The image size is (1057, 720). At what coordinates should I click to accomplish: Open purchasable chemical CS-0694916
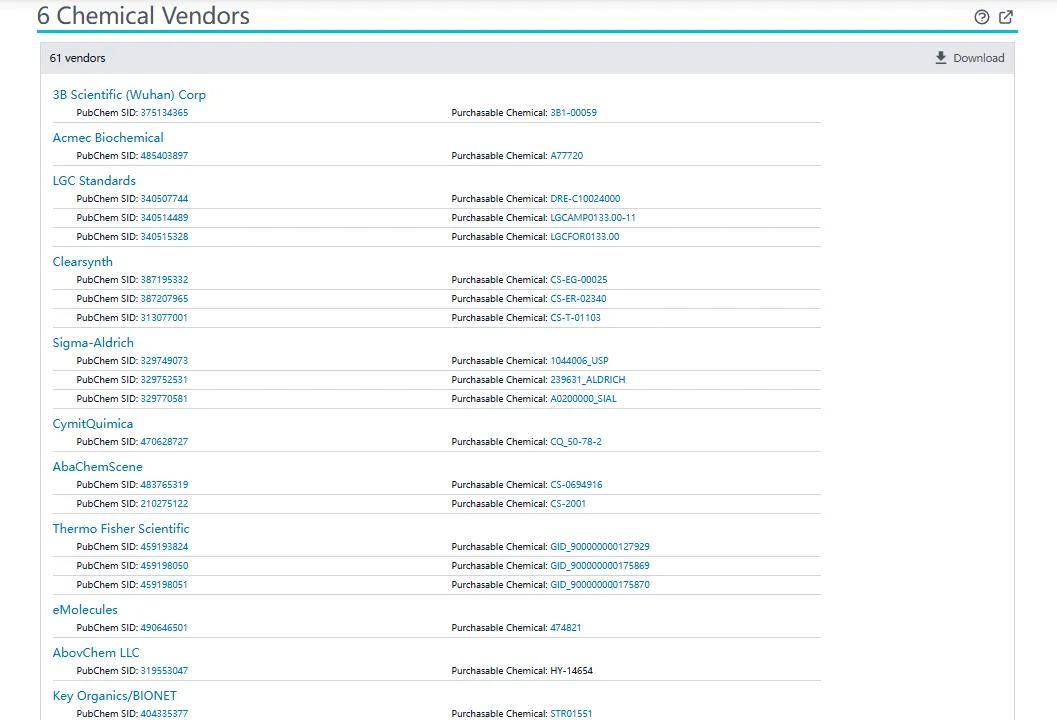pyautogui.click(x=576, y=485)
